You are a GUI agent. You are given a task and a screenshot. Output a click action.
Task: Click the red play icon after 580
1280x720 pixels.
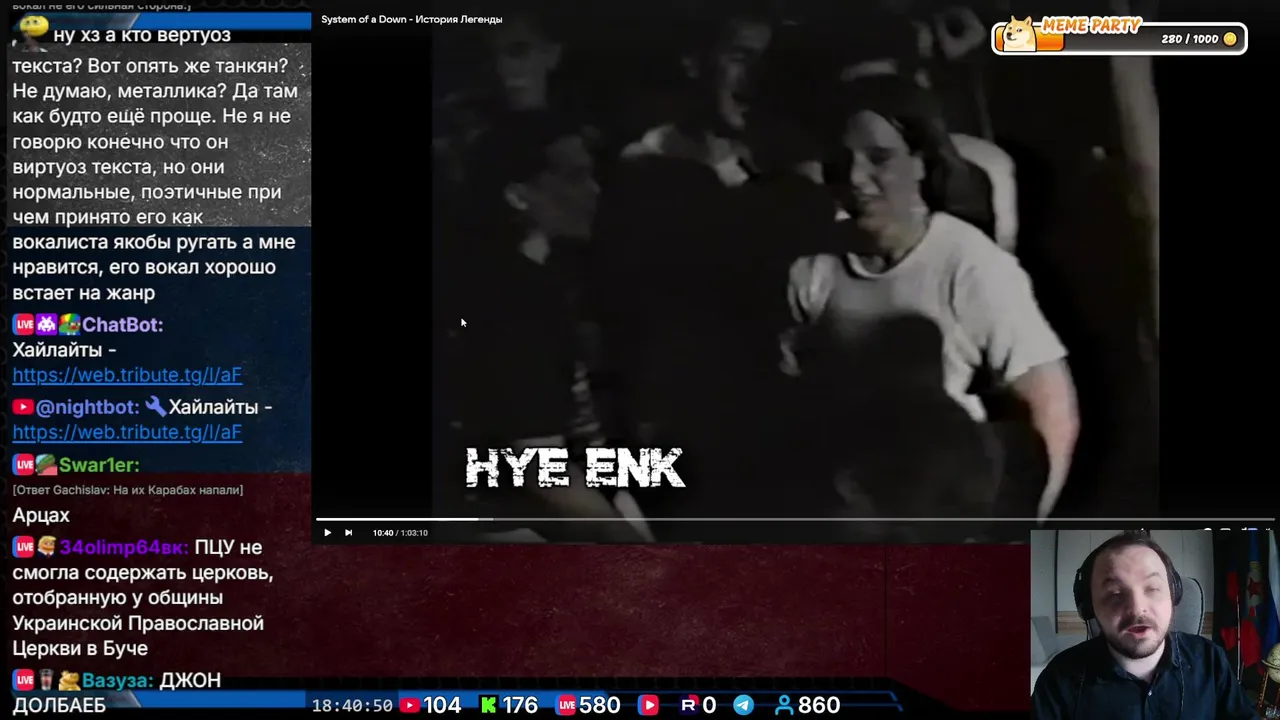click(x=648, y=705)
